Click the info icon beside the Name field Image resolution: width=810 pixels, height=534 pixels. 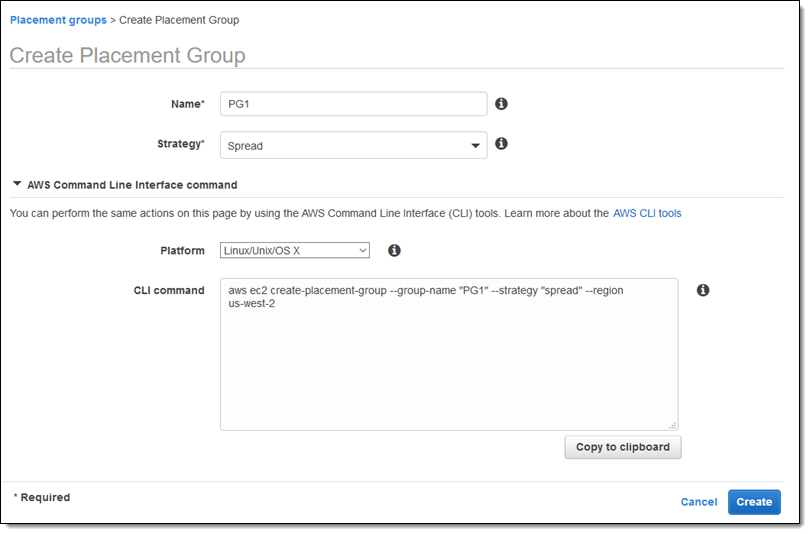pyautogui.click(x=502, y=104)
